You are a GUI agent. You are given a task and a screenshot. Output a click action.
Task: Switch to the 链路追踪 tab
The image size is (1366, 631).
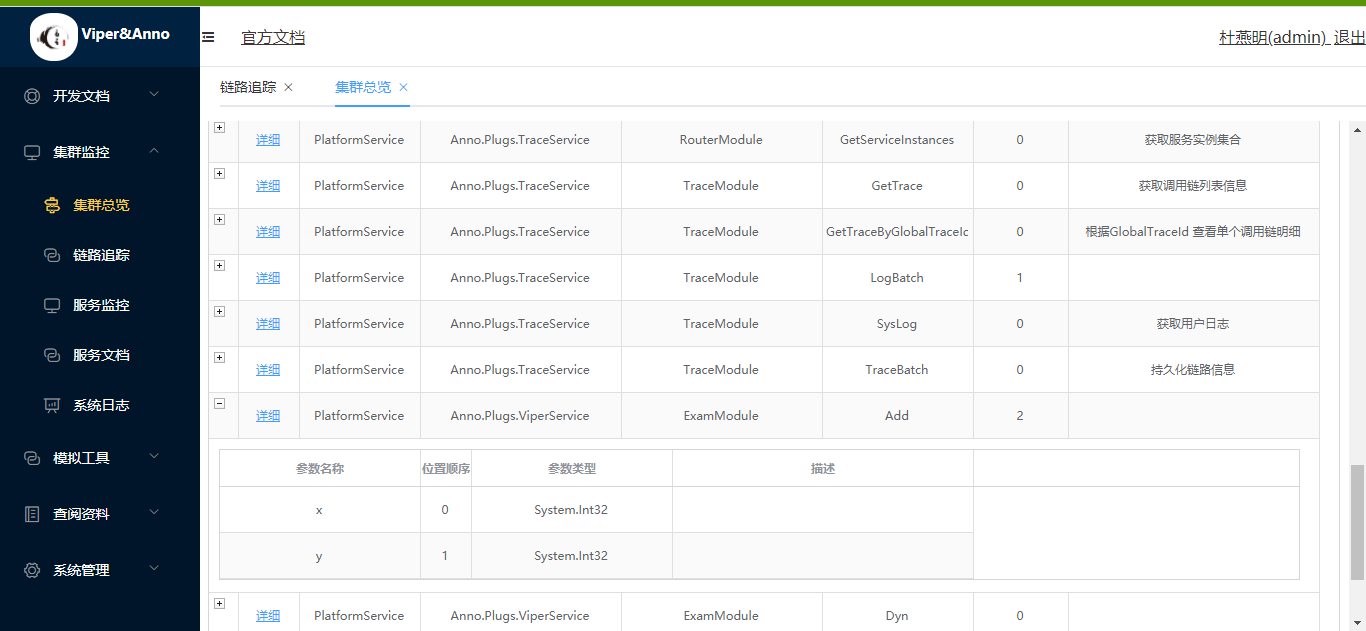[x=248, y=87]
